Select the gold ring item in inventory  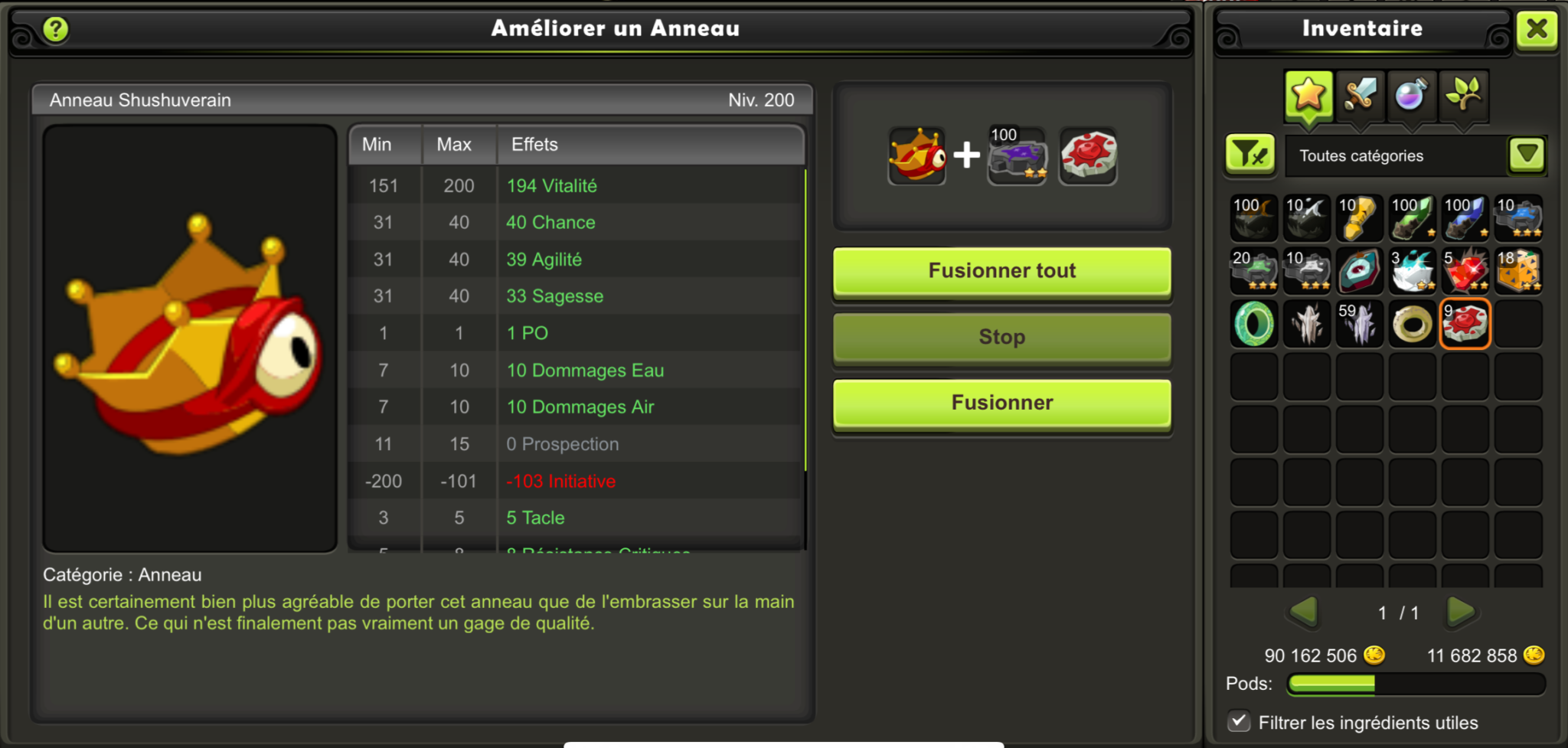tap(1413, 323)
